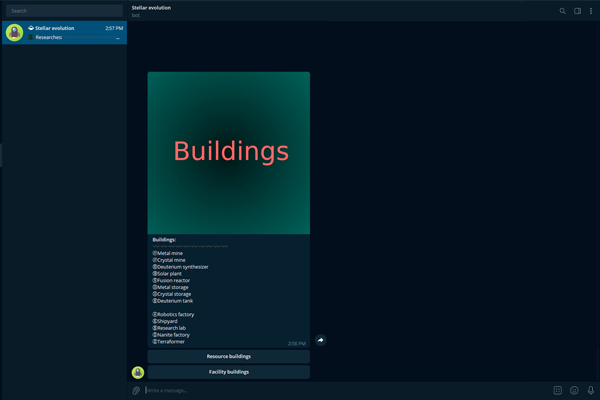600x400 pixels.
Task: Forward the Buildings message via the arrow icon
Action: [x=320, y=340]
